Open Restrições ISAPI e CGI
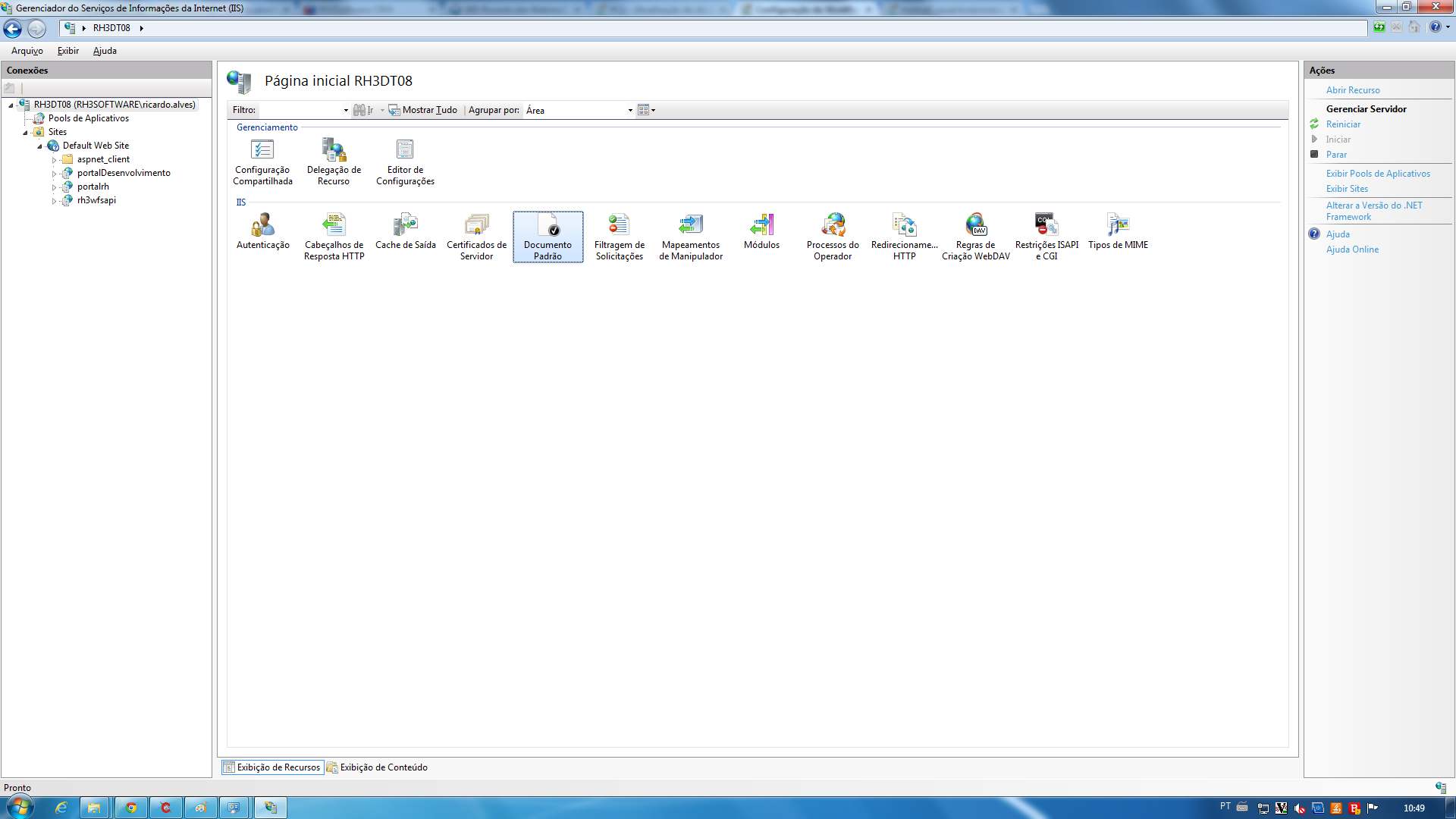The height and width of the screenshot is (819, 1456). (1046, 237)
